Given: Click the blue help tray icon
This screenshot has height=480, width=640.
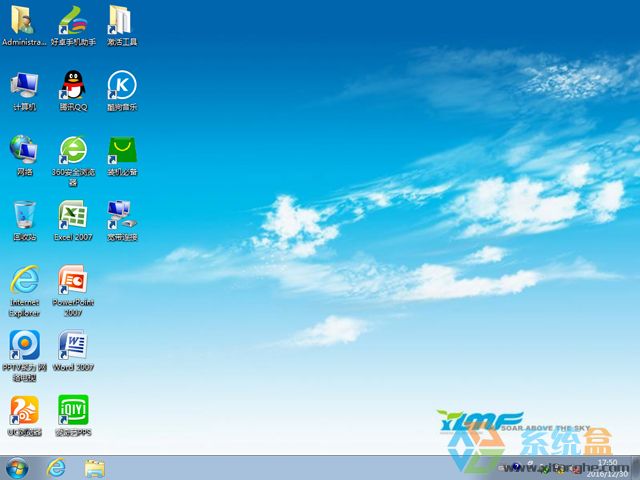Looking at the screenshot, I should [x=516, y=466].
